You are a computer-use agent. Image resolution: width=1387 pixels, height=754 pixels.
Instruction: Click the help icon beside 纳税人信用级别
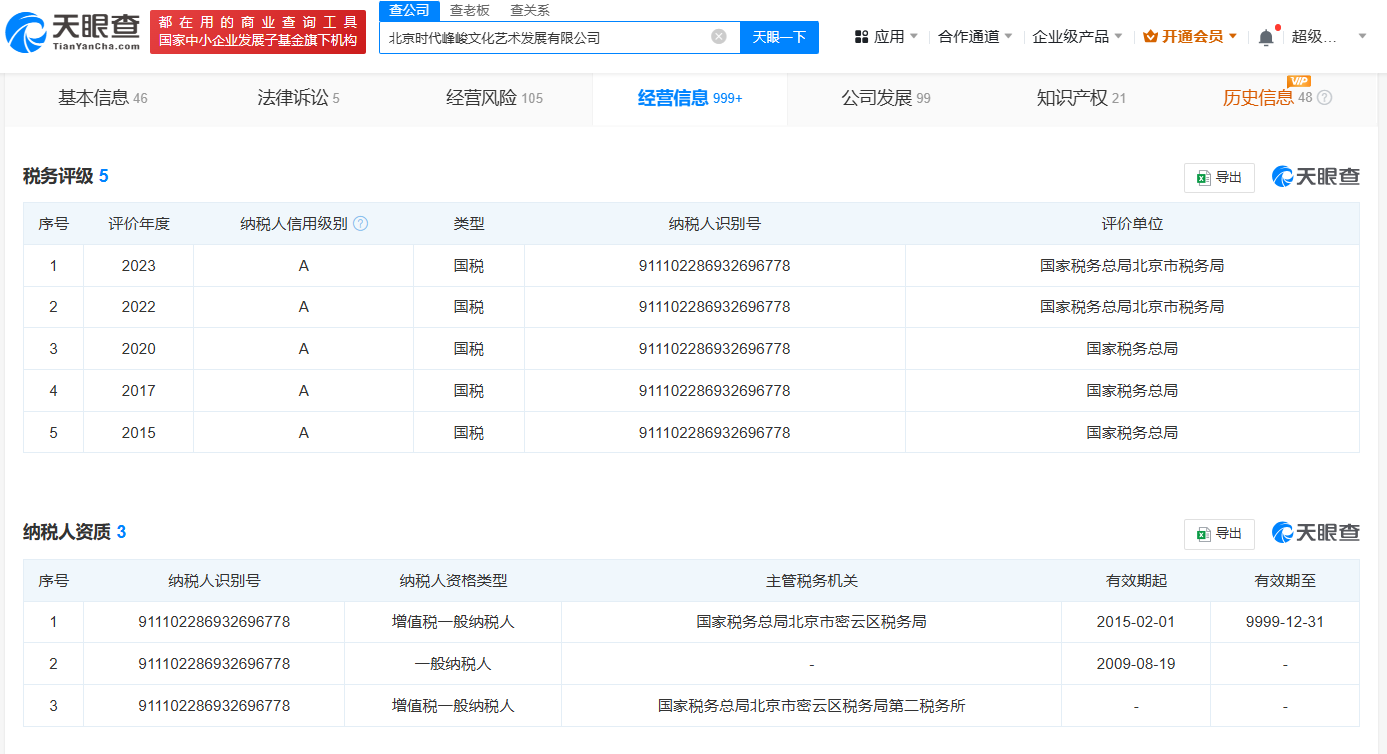pyautogui.click(x=360, y=224)
